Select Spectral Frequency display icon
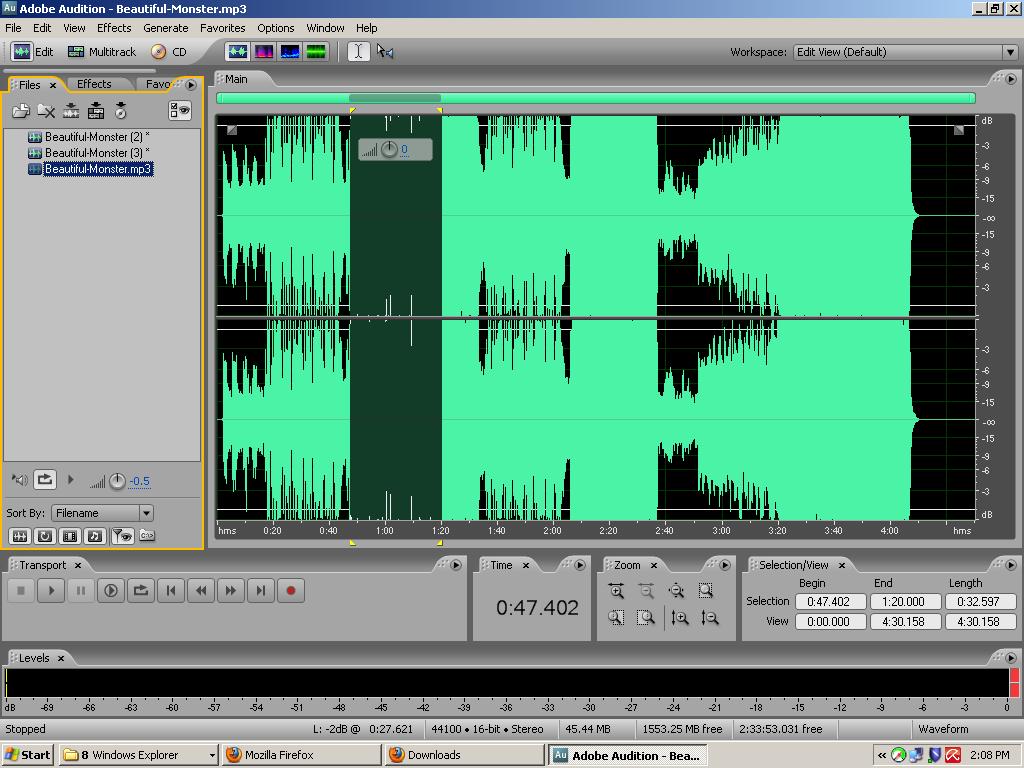 [264, 52]
